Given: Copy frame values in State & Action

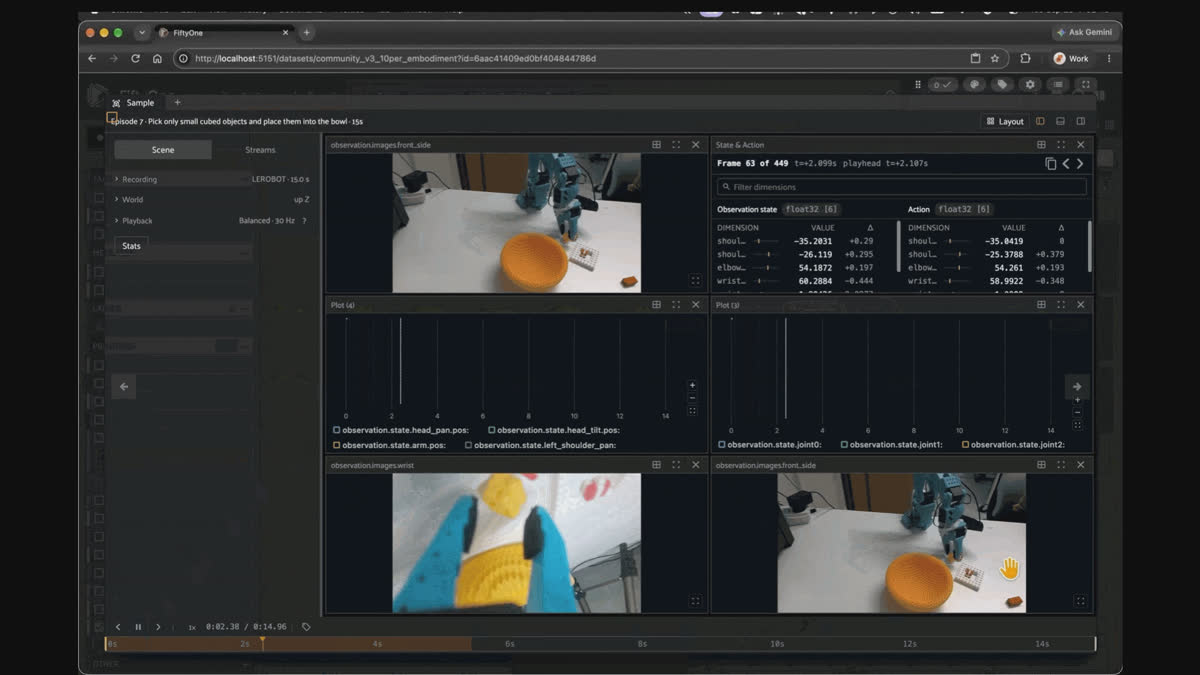Looking at the screenshot, I should tap(1050, 164).
